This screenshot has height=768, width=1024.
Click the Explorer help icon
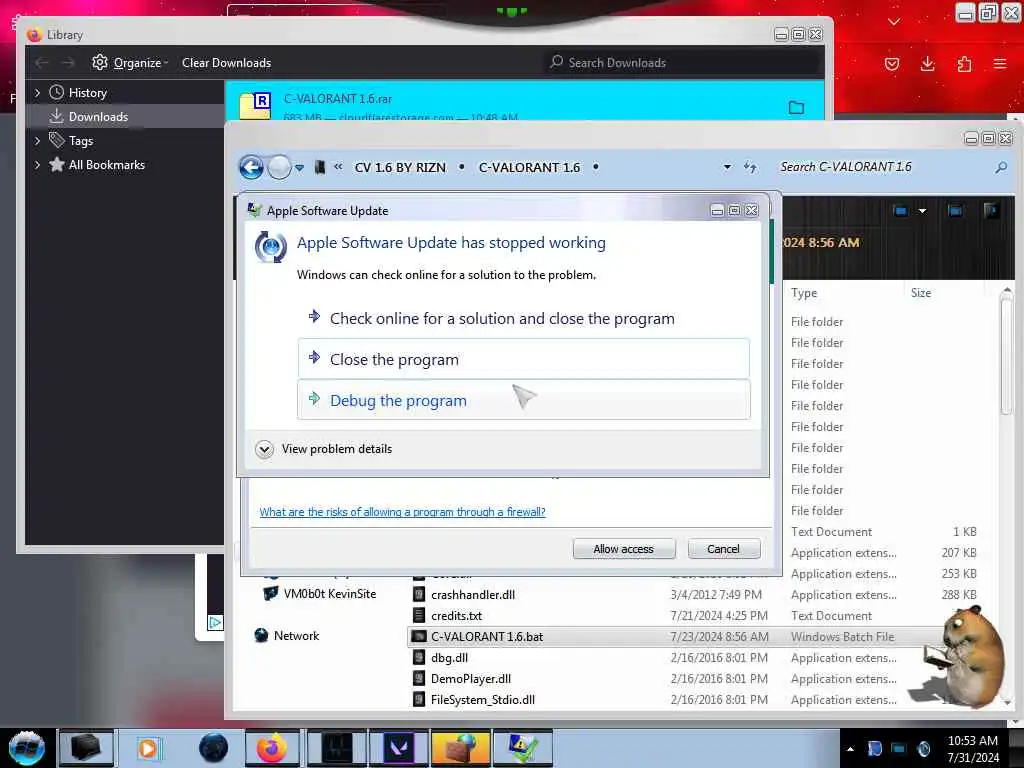(991, 210)
